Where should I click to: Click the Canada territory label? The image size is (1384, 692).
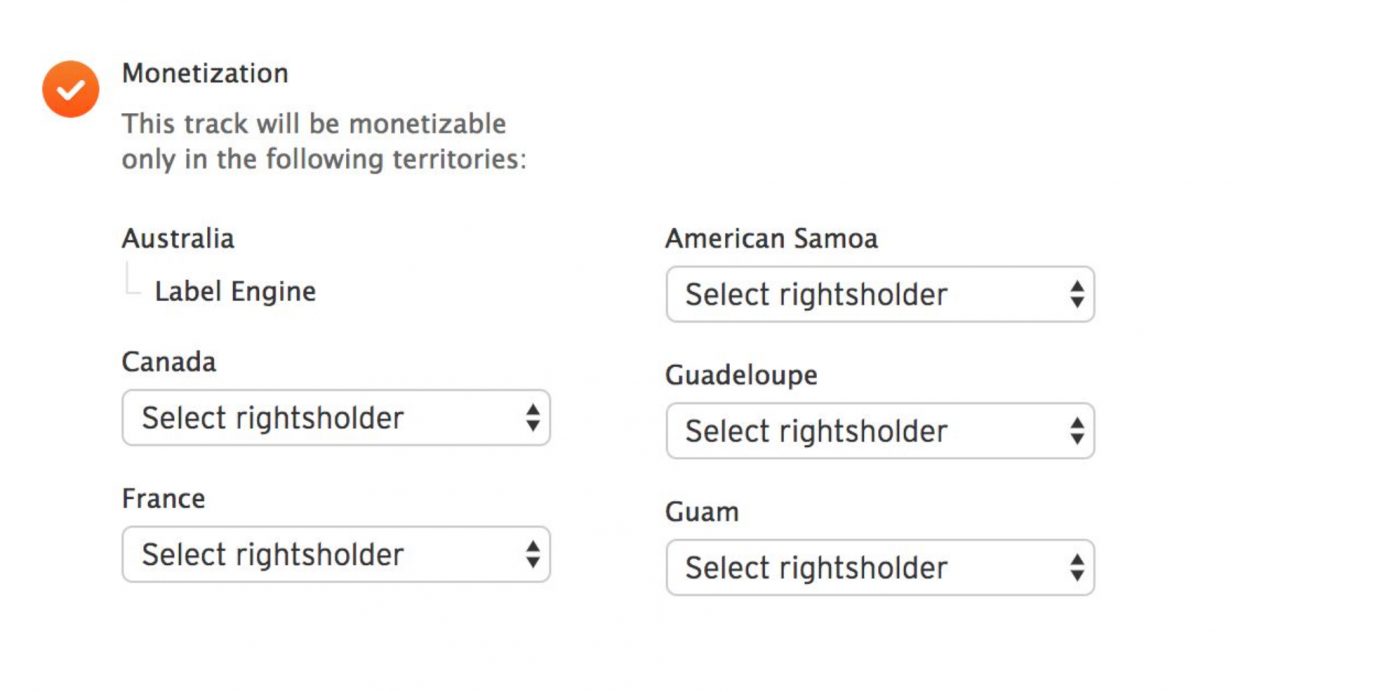click(x=168, y=361)
